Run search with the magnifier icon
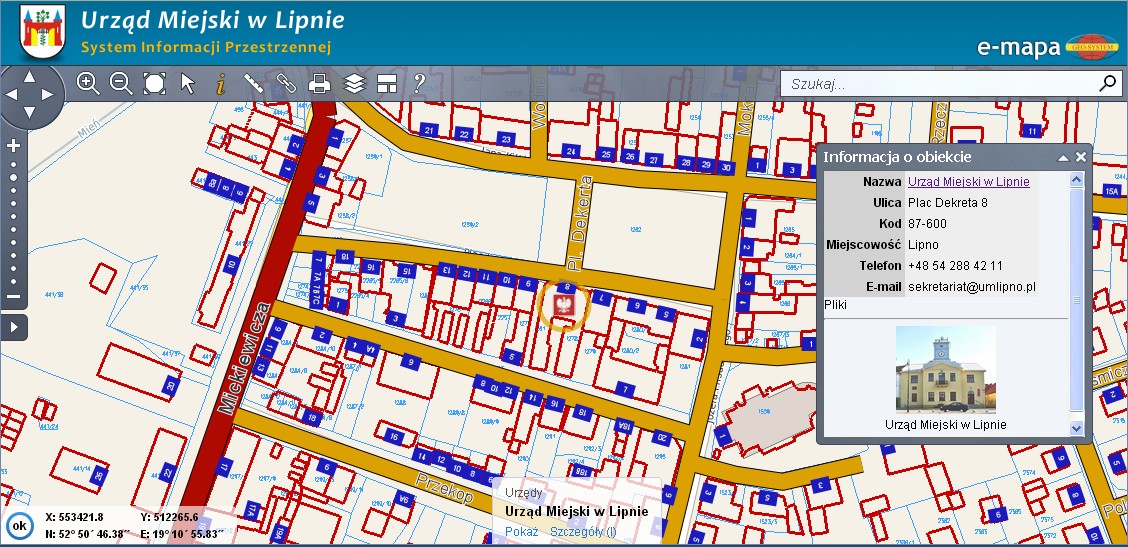The width and height of the screenshot is (1128, 547). 1108,83
